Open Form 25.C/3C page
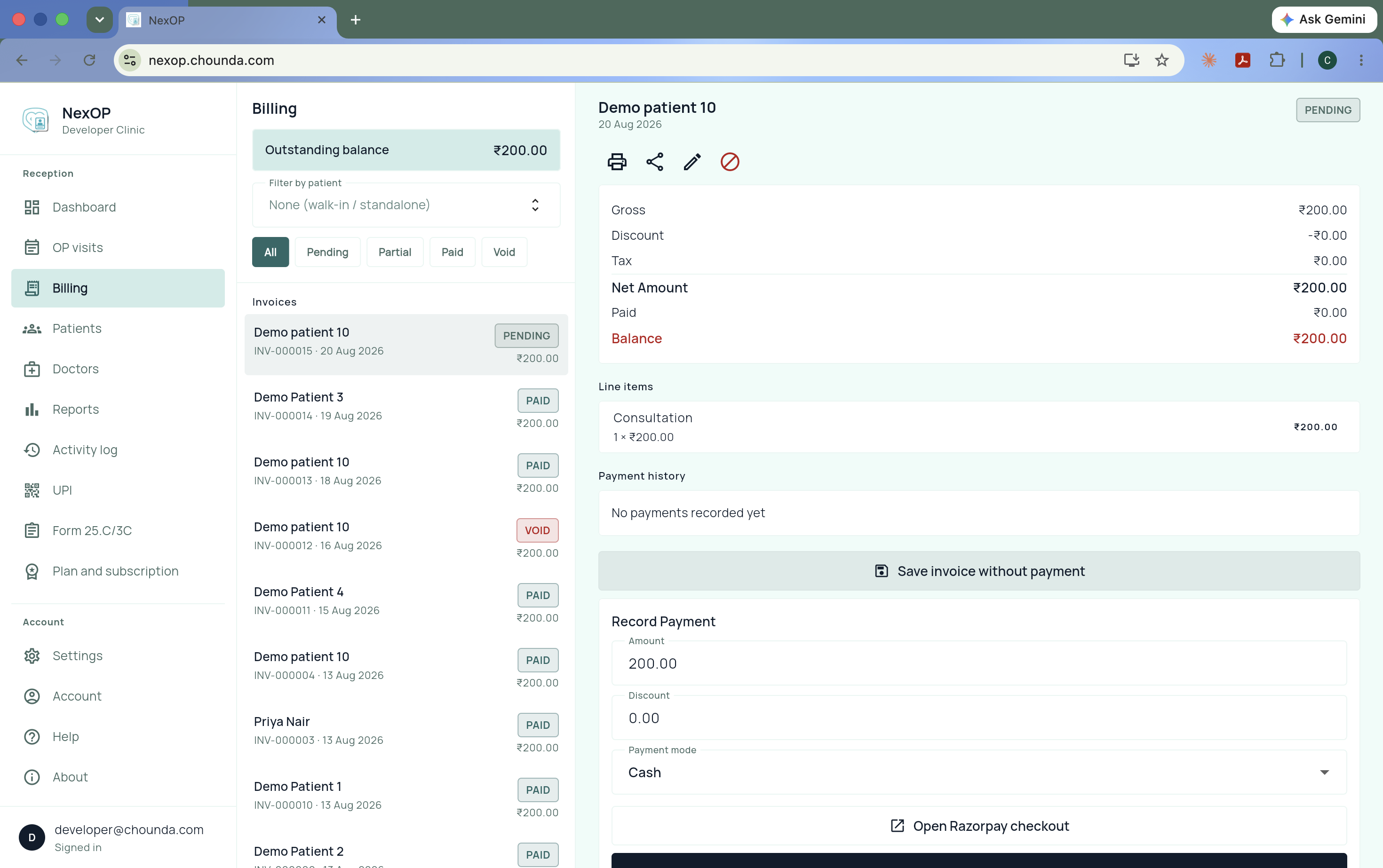This screenshot has width=1383, height=868. tap(118, 530)
